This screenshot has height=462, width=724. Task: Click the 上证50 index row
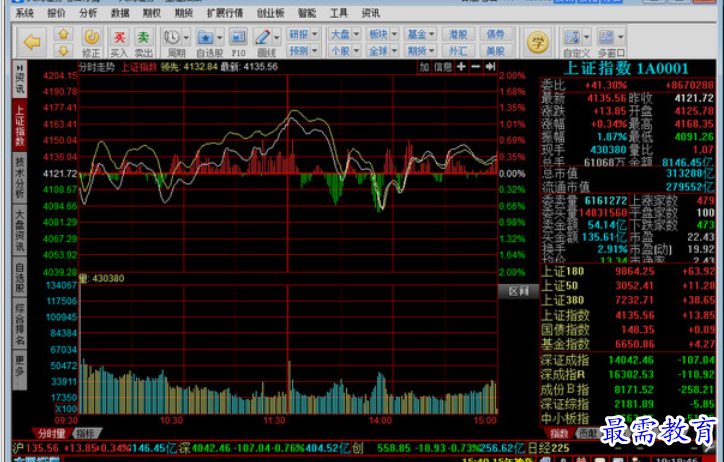tap(628, 286)
